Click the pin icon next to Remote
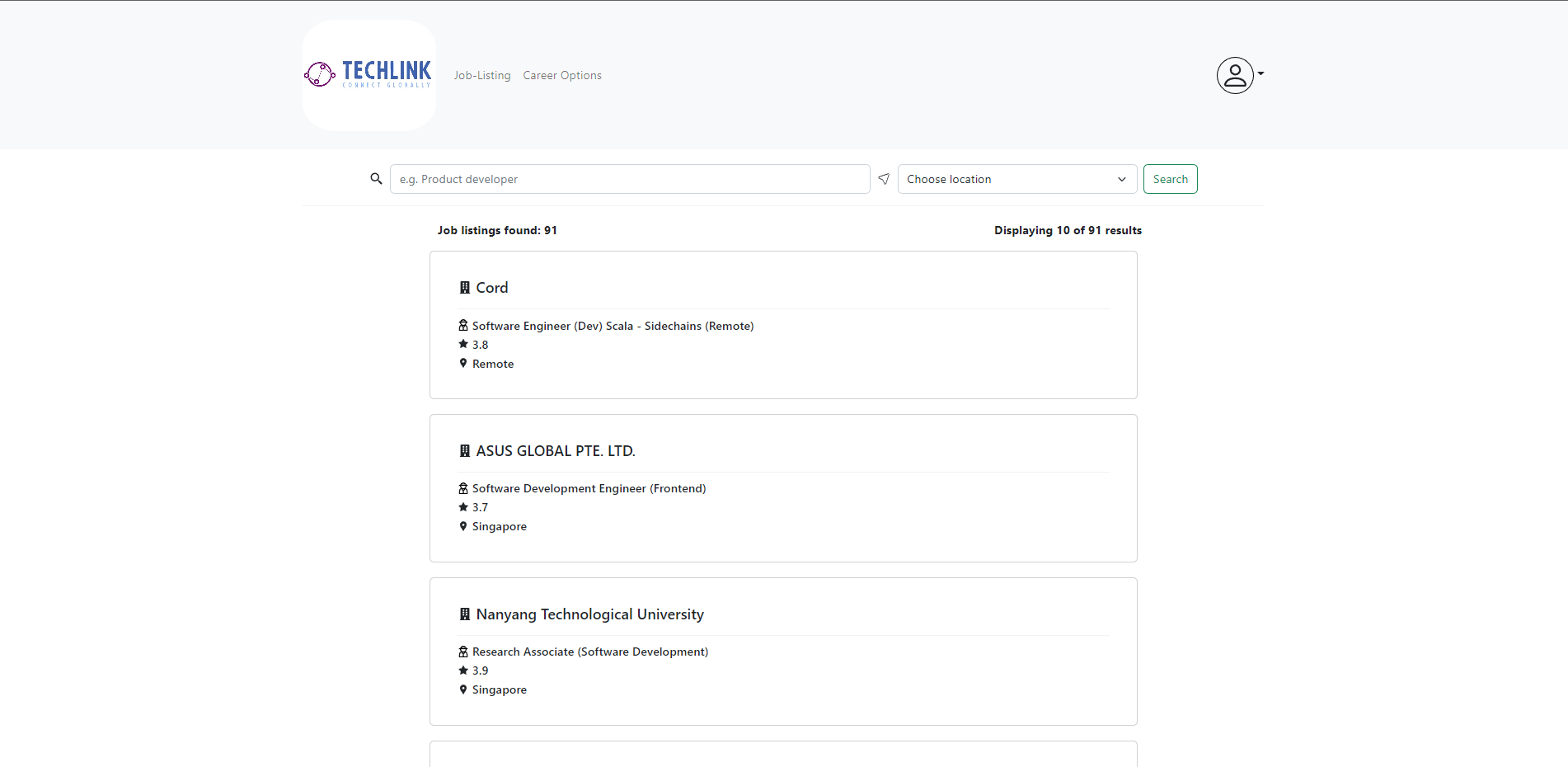 (x=463, y=363)
